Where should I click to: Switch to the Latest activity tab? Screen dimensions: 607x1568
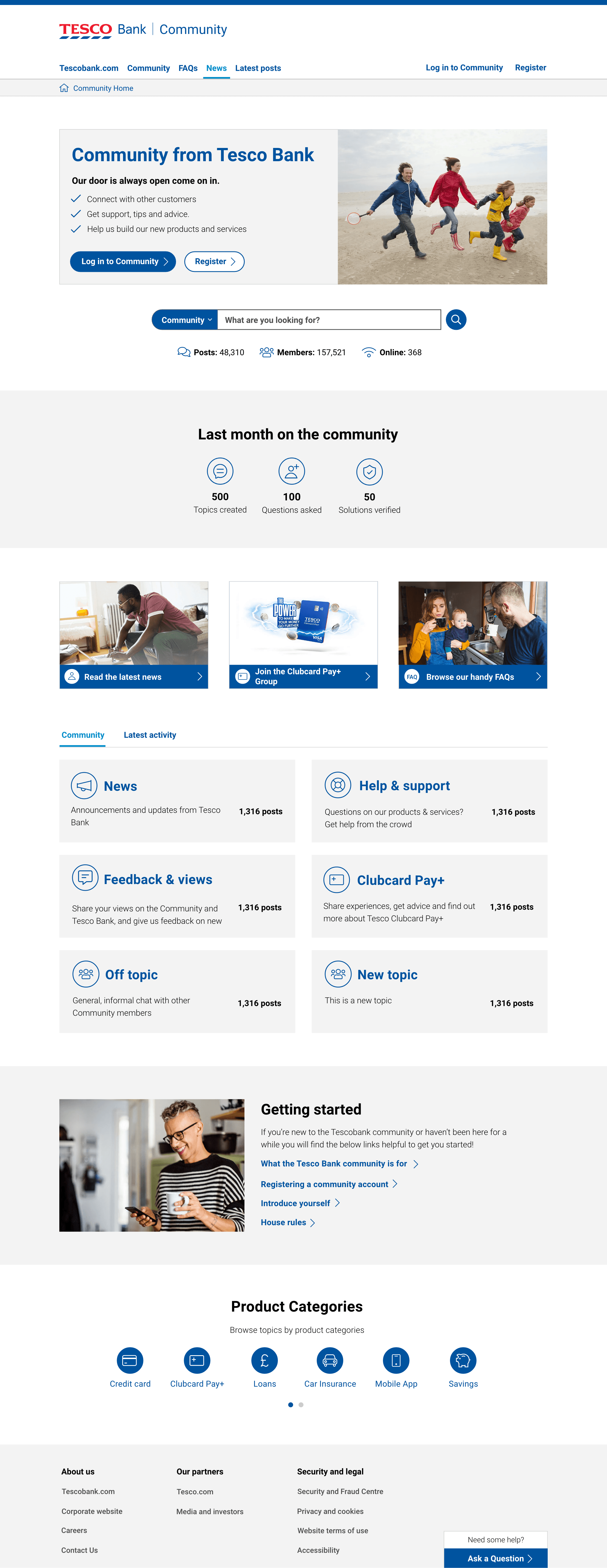click(x=150, y=735)
